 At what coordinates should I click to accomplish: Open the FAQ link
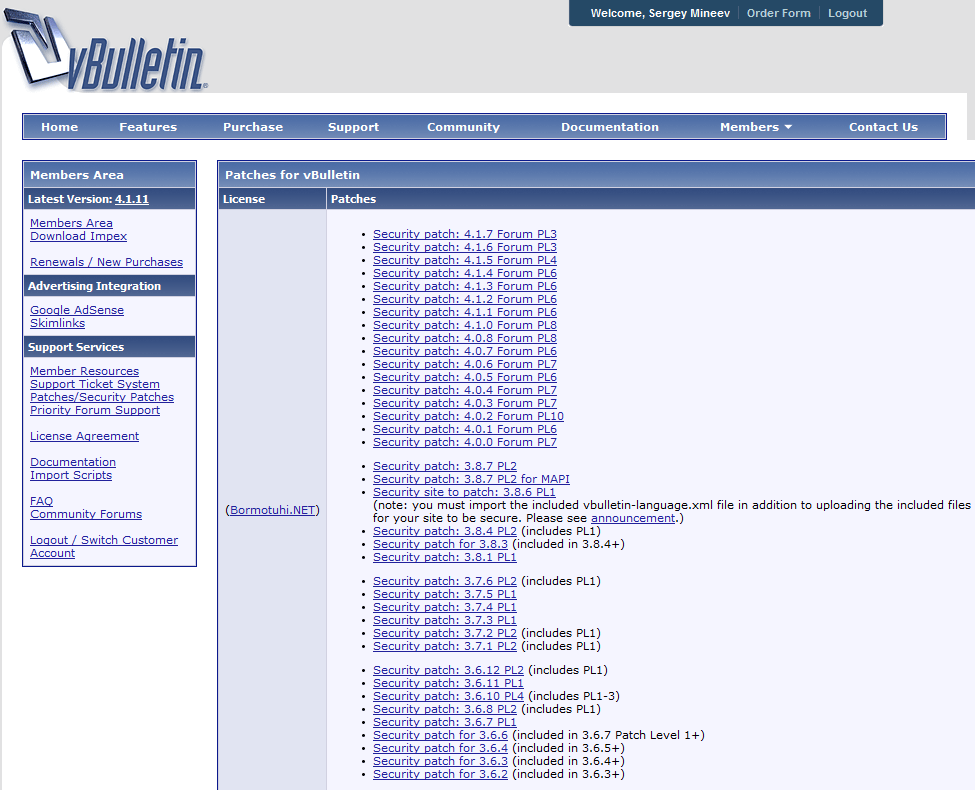42,501
